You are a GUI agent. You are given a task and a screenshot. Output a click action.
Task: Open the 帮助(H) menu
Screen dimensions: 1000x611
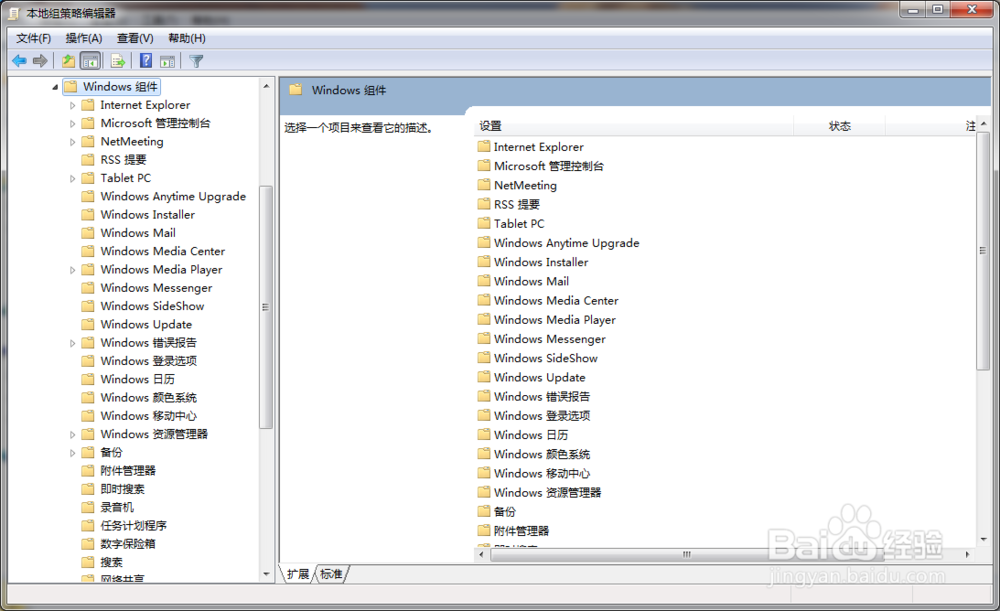pos(186,38)
